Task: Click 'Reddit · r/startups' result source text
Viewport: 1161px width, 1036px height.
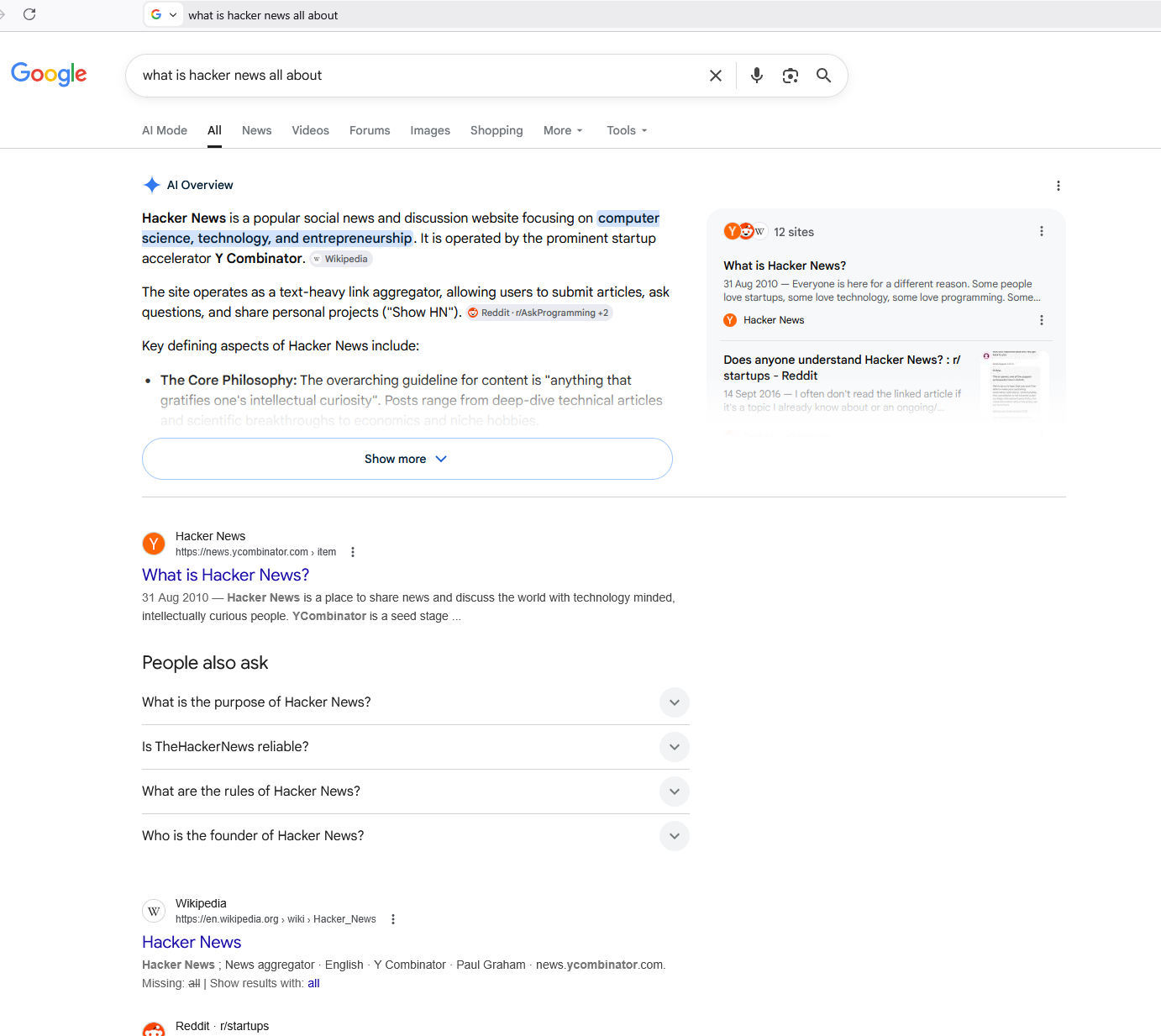Action: [222, 1026]
